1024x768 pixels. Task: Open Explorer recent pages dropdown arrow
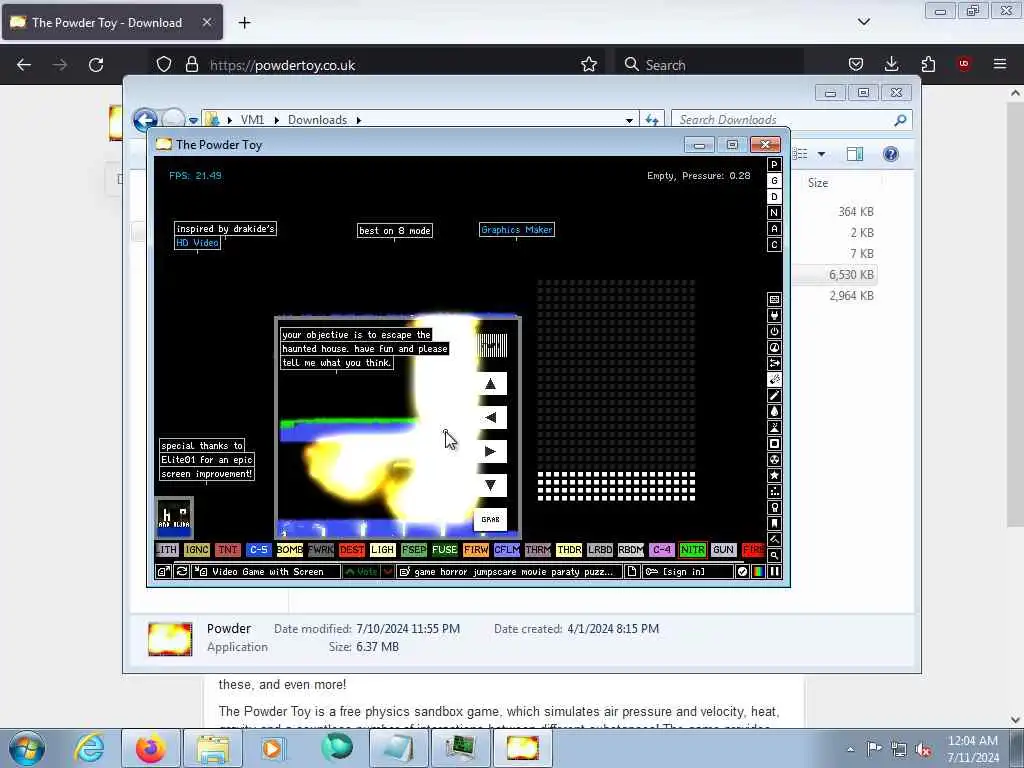point(193,120)
